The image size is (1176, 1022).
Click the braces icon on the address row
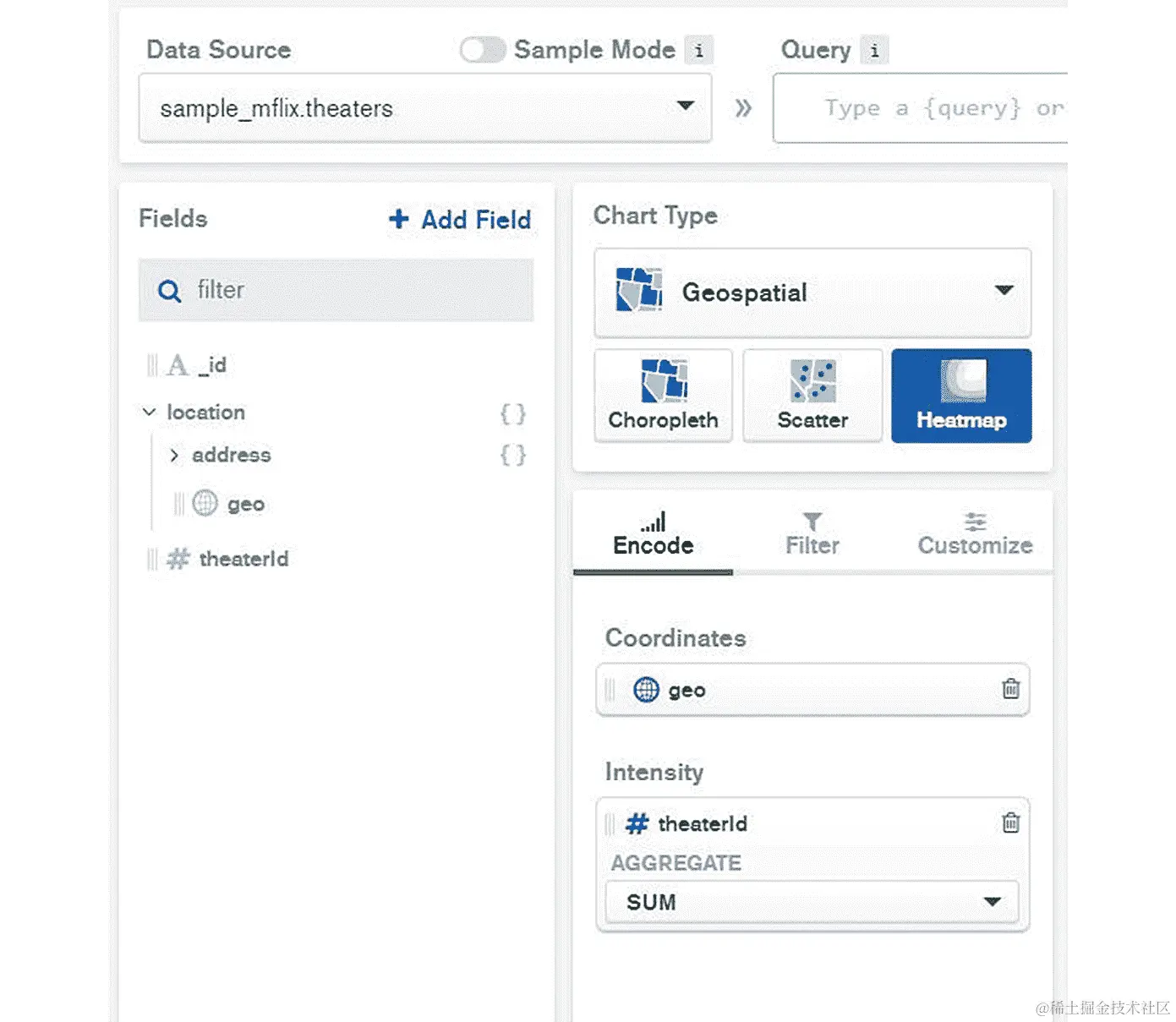coord(512,455)
